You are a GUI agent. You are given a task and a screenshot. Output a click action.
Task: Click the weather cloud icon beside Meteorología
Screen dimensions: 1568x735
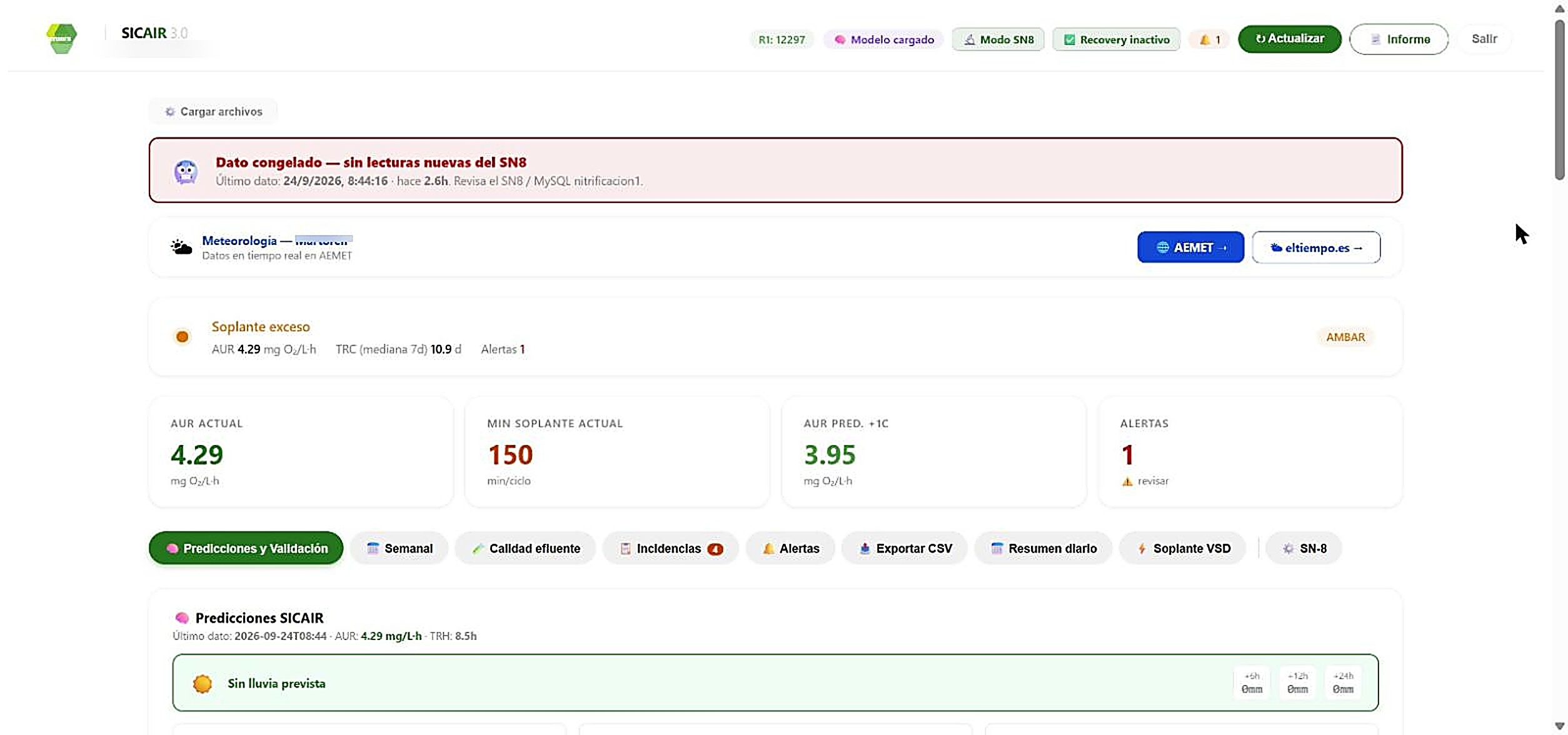(x=181, y=247)
